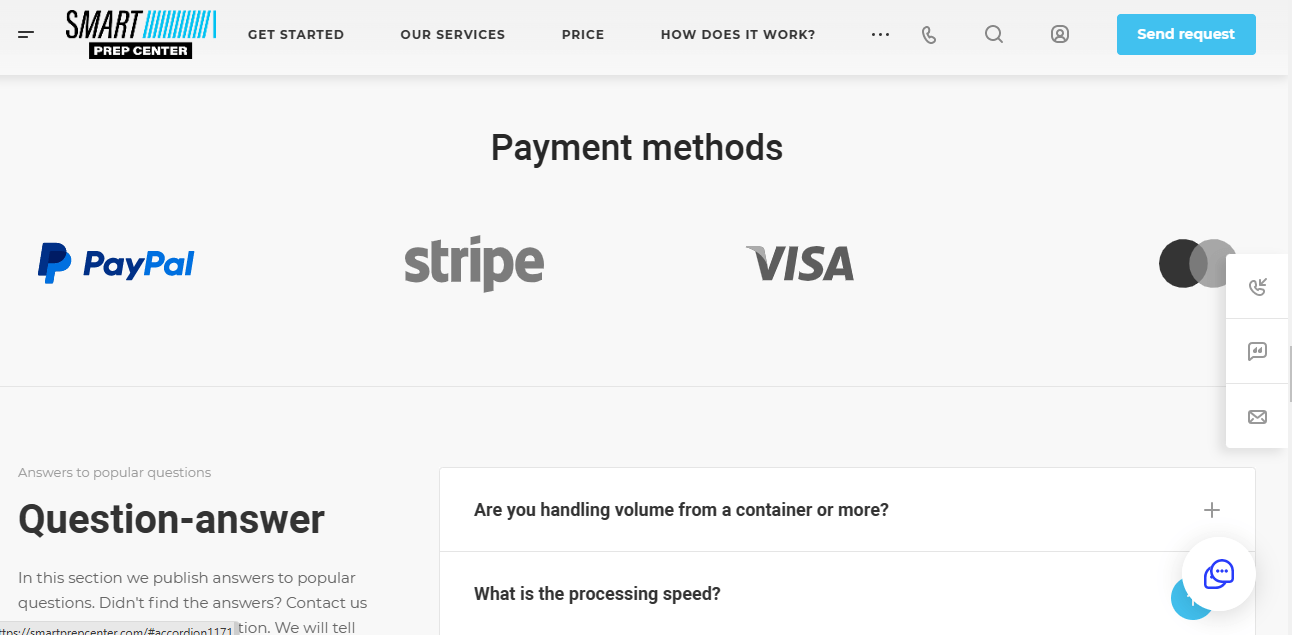Viewport: 1292px width, 635px height.
Task: Click the user account icon
Action: tap(1060, 34)
